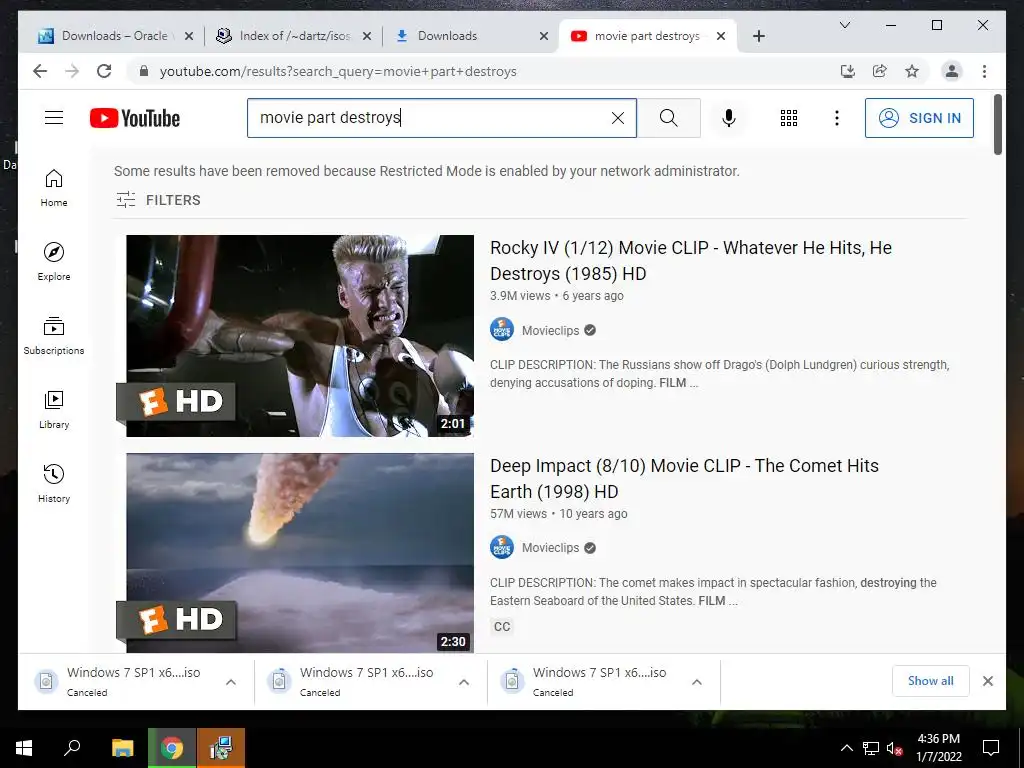The image size is (1024, 768).
Task: Open History in sidebar
Action: (54, 484)
